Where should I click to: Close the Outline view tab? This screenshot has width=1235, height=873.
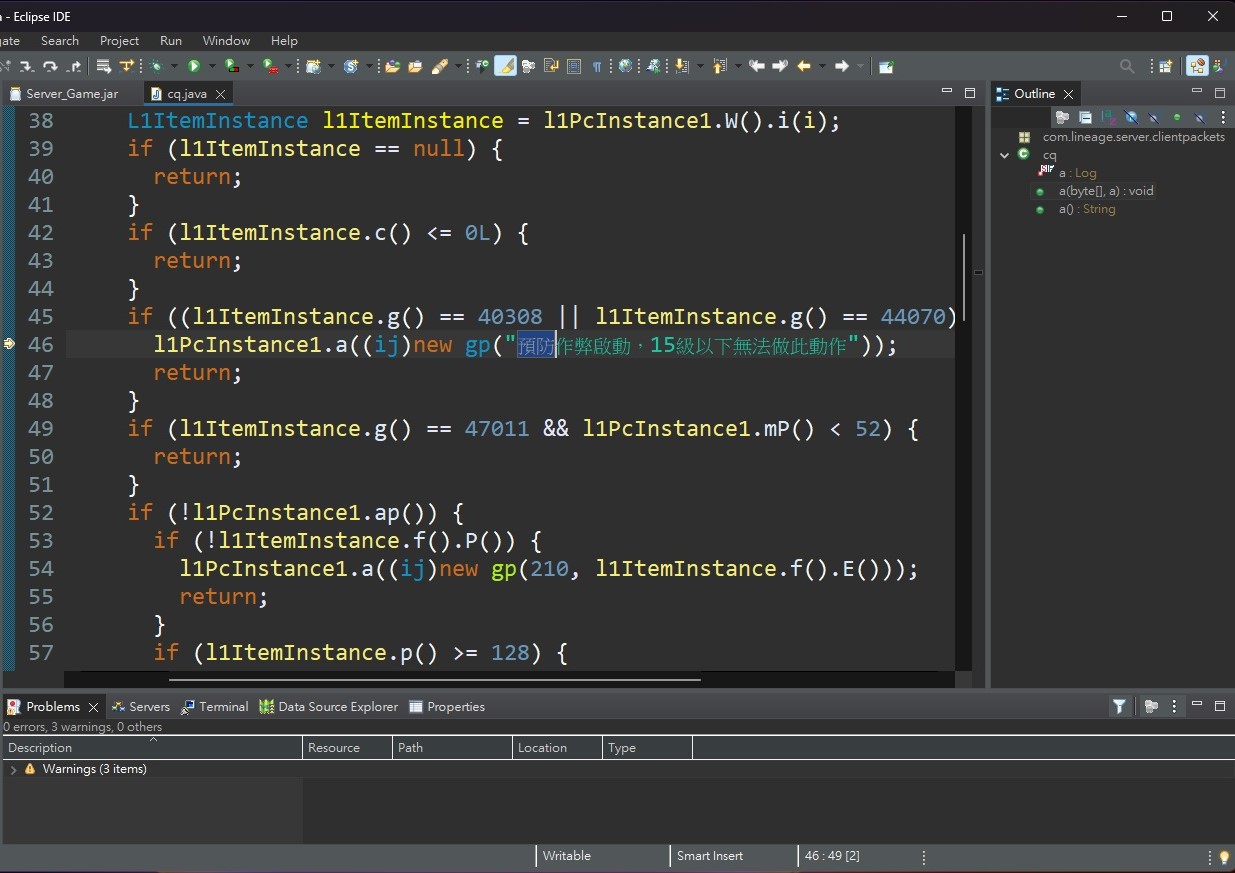click(x=1068, y=94)
